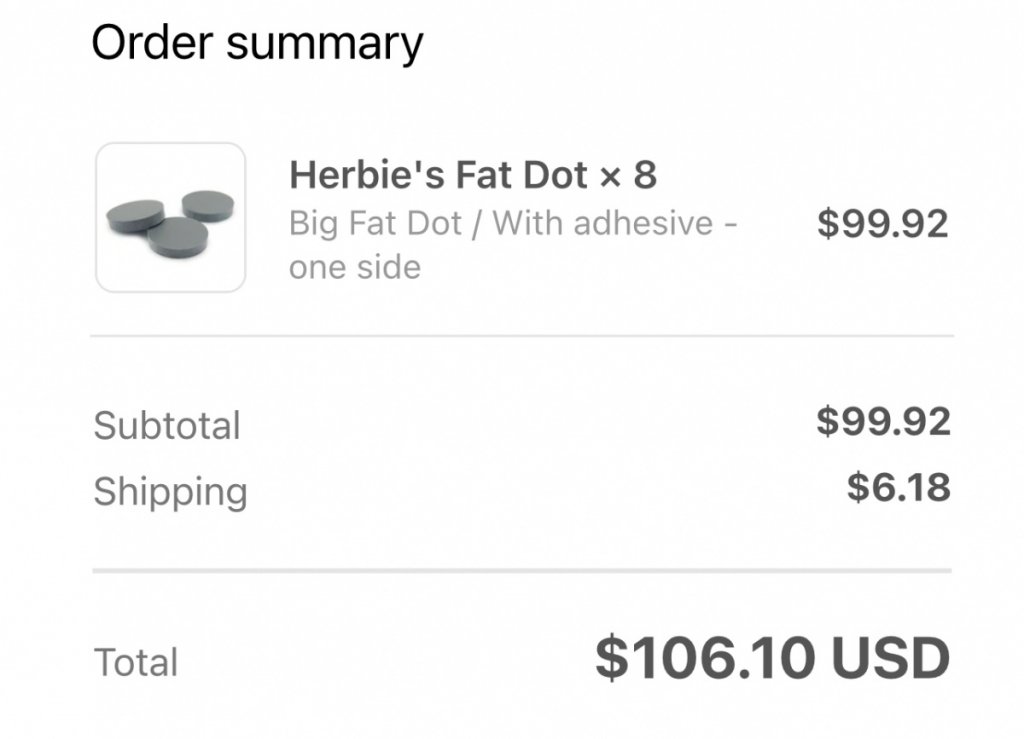Viewport: 1024px width, 739px height.
Task: Click the divider line above Total
Action: point(522,571)
